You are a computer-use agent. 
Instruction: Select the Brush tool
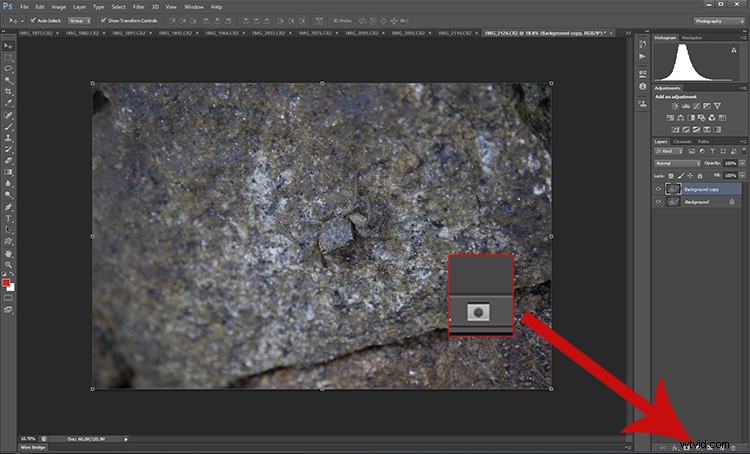(8, 127)
